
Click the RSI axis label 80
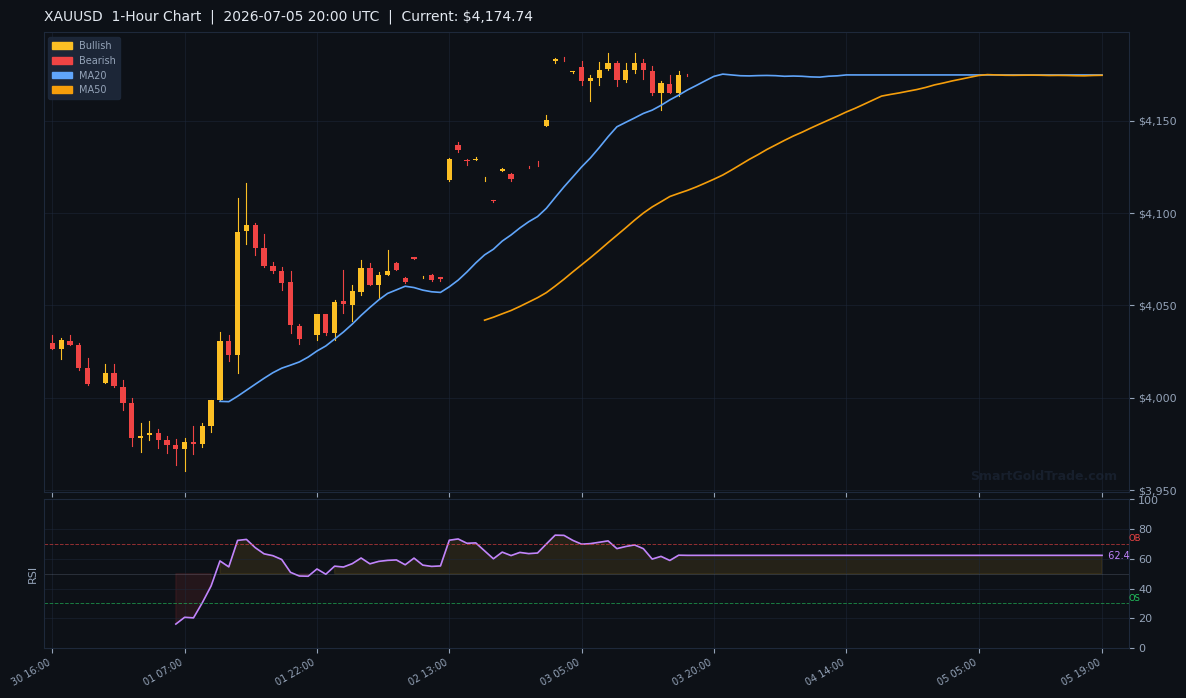click(1144, 530)
